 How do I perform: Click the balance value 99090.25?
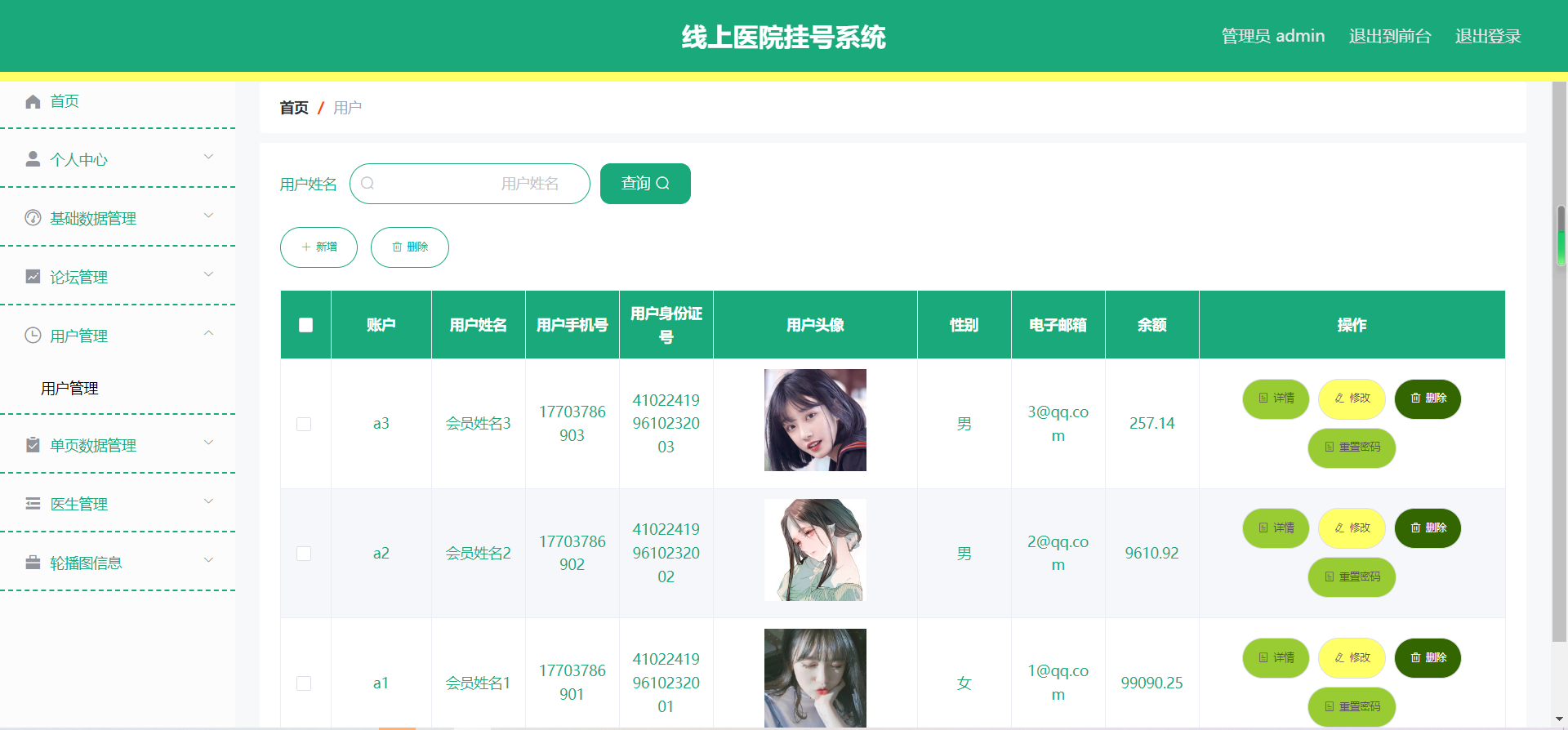point(1151,683)
